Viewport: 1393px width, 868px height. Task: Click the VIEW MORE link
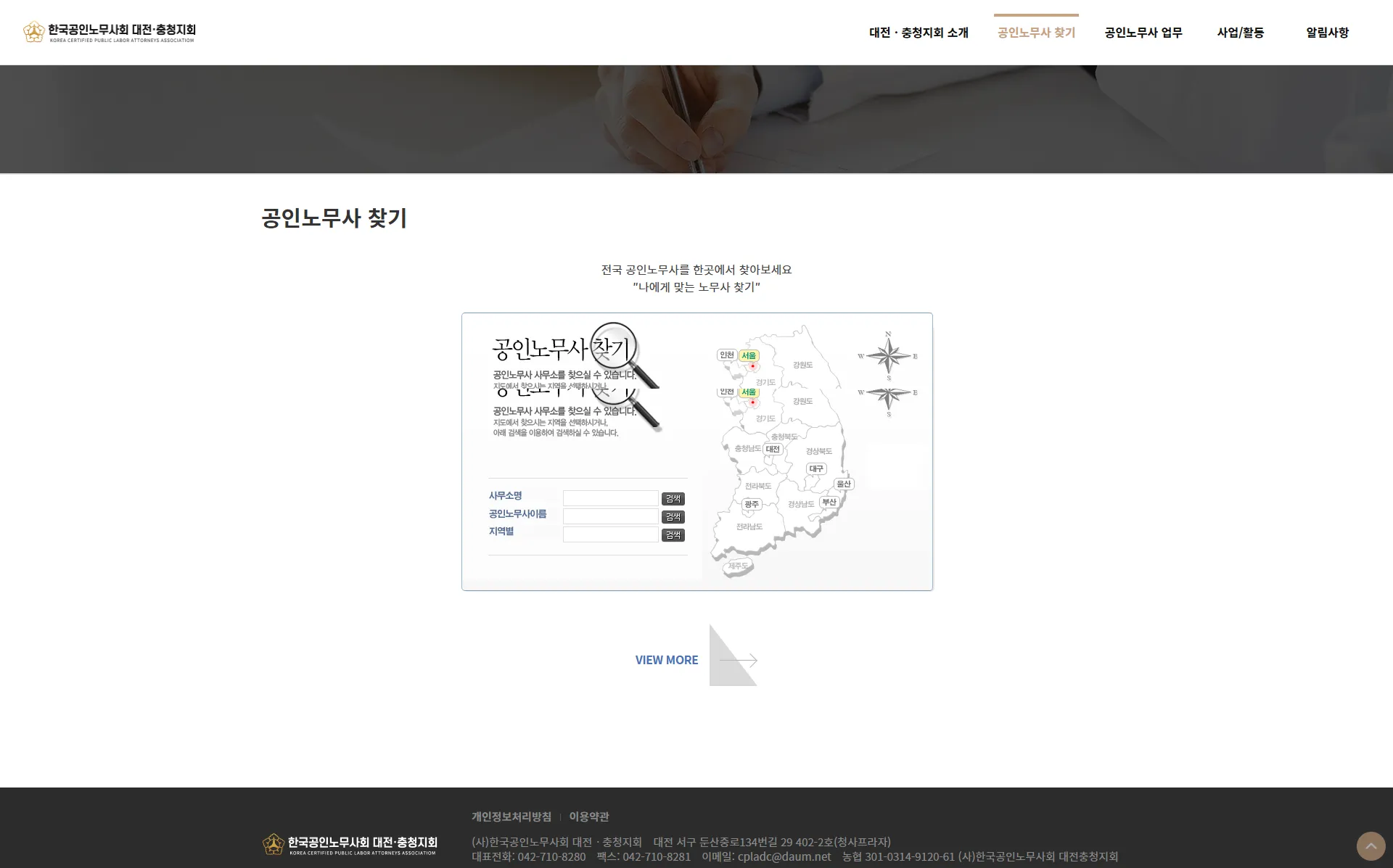coord(666,660)
